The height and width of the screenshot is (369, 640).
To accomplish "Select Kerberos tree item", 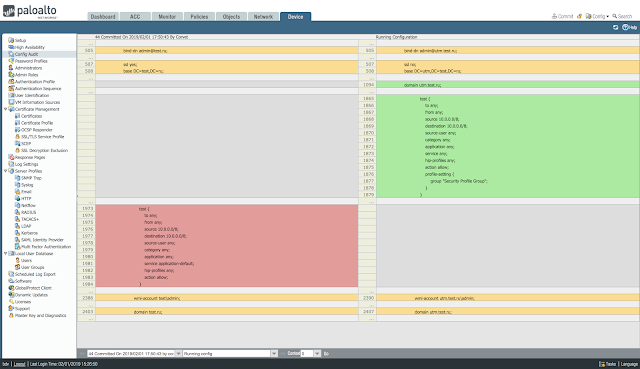I will pyautogui.click(x=29, y=233).
